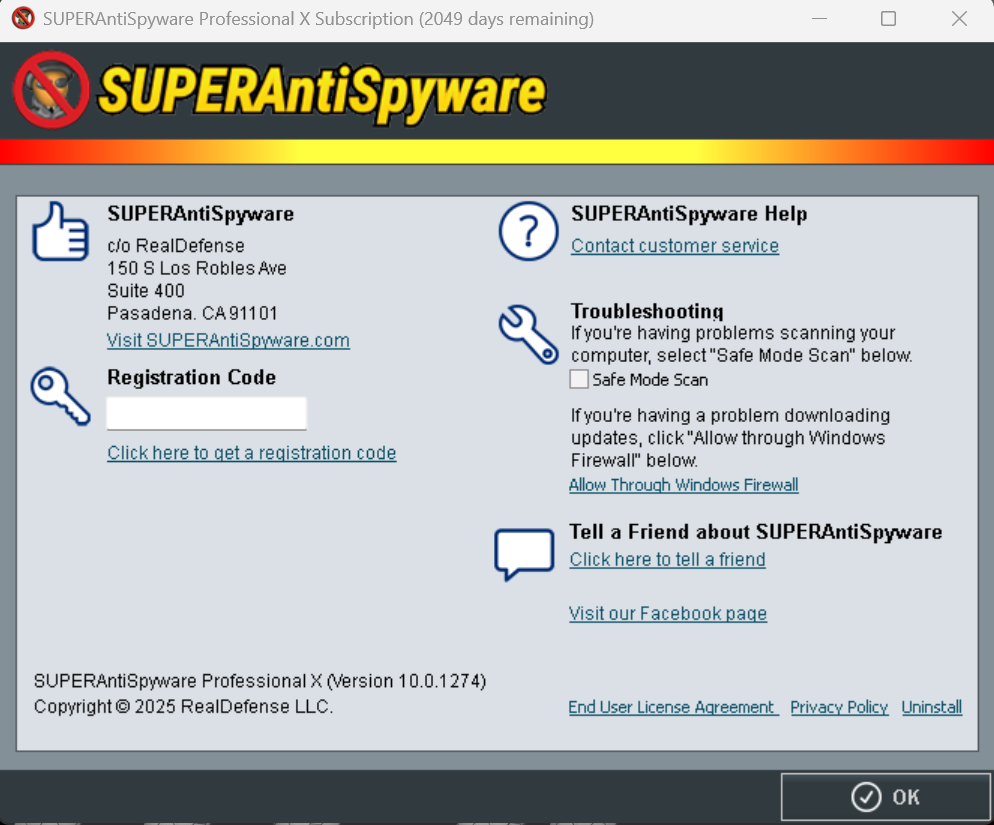Enable the Safe Mode Scan checkbox

(x=579, y=379)
